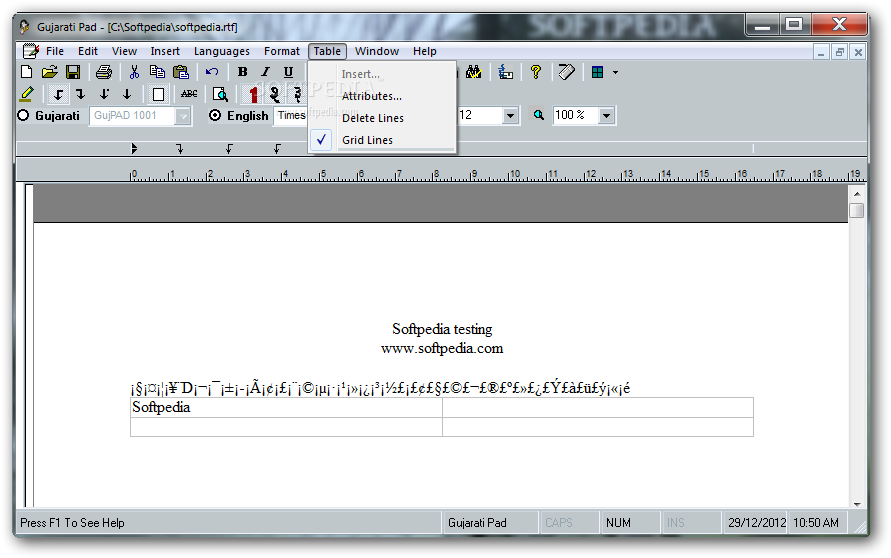
Task: Open the font size 12 dropdown arrow
Action: 510,116
